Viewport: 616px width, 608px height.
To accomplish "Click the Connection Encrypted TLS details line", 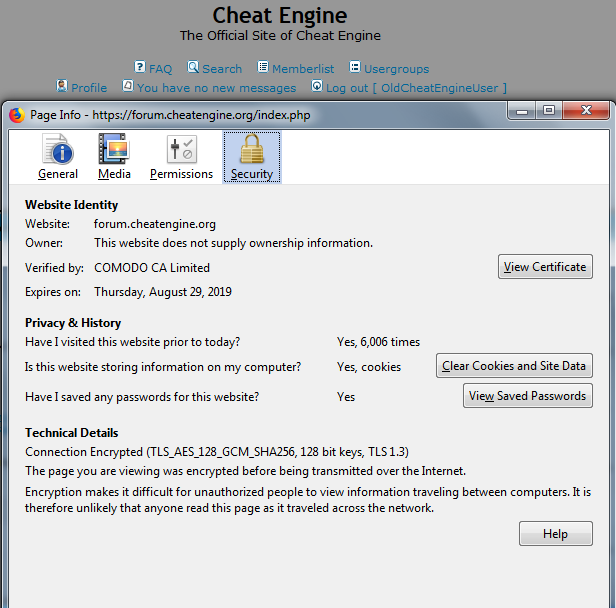I will [217, 452].
